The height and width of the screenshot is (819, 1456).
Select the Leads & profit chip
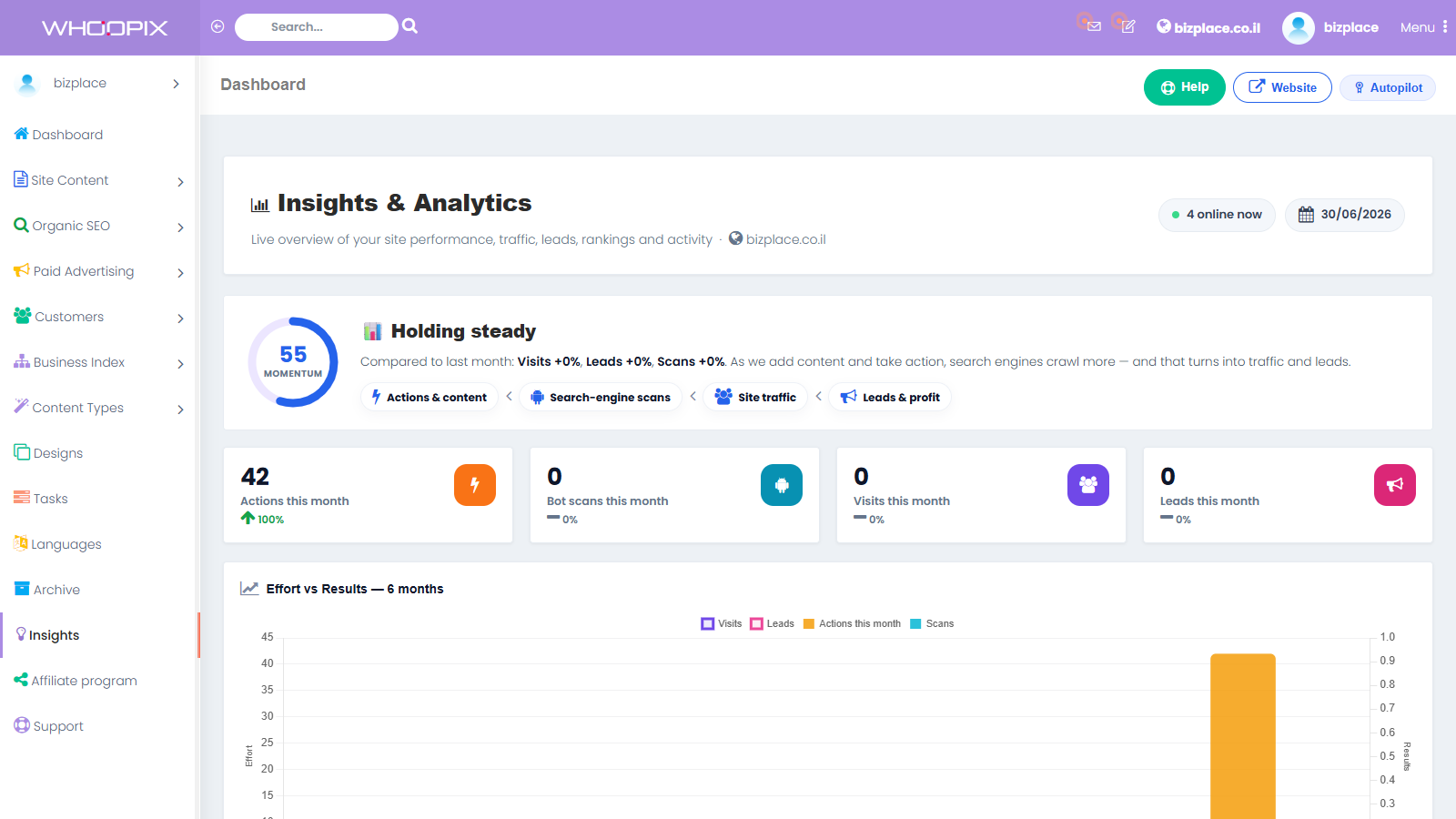pyautogui.click(x=890, y=397)
